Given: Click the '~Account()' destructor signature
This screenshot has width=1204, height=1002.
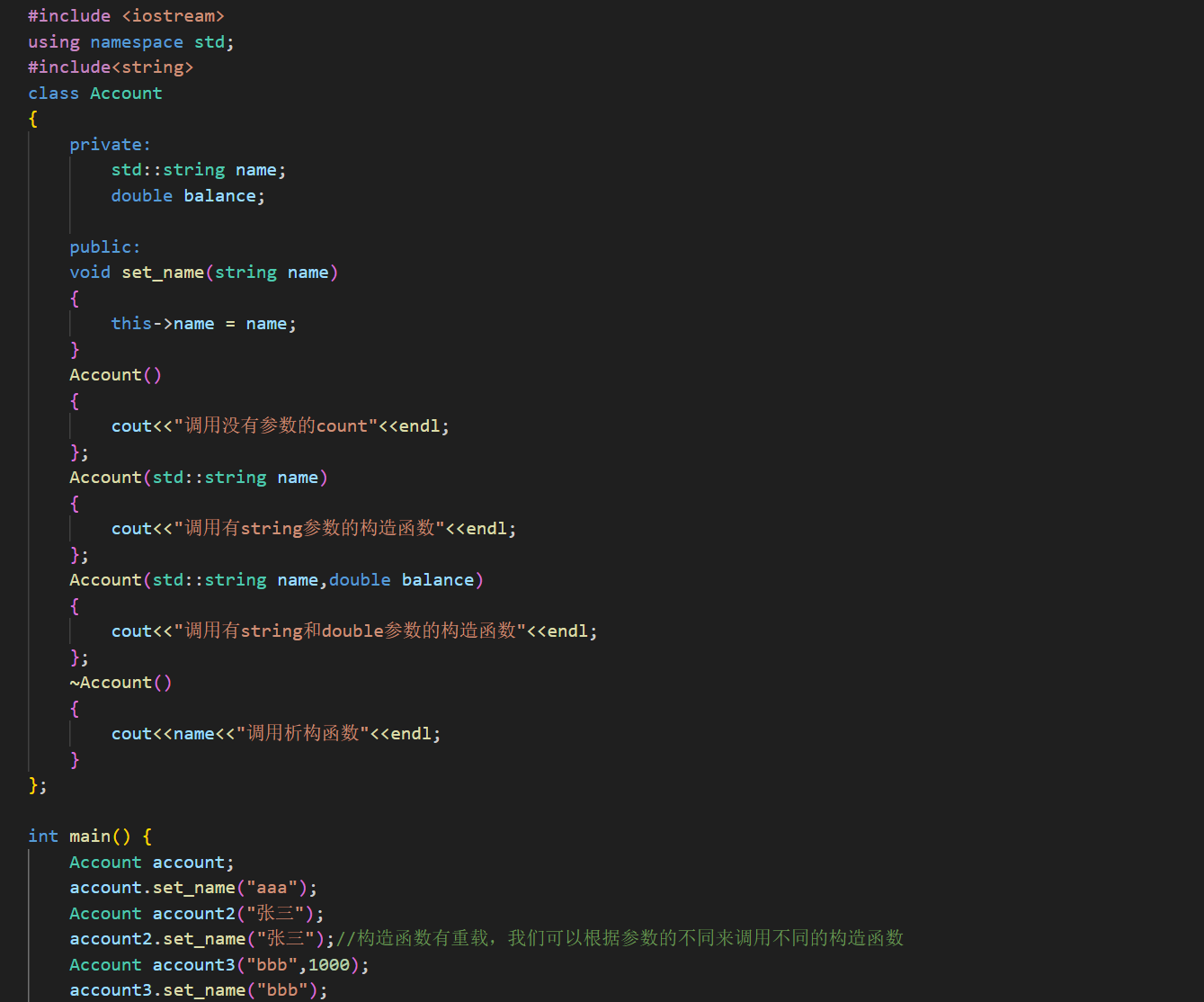Looking at the screenshot, I should (120, 683).
